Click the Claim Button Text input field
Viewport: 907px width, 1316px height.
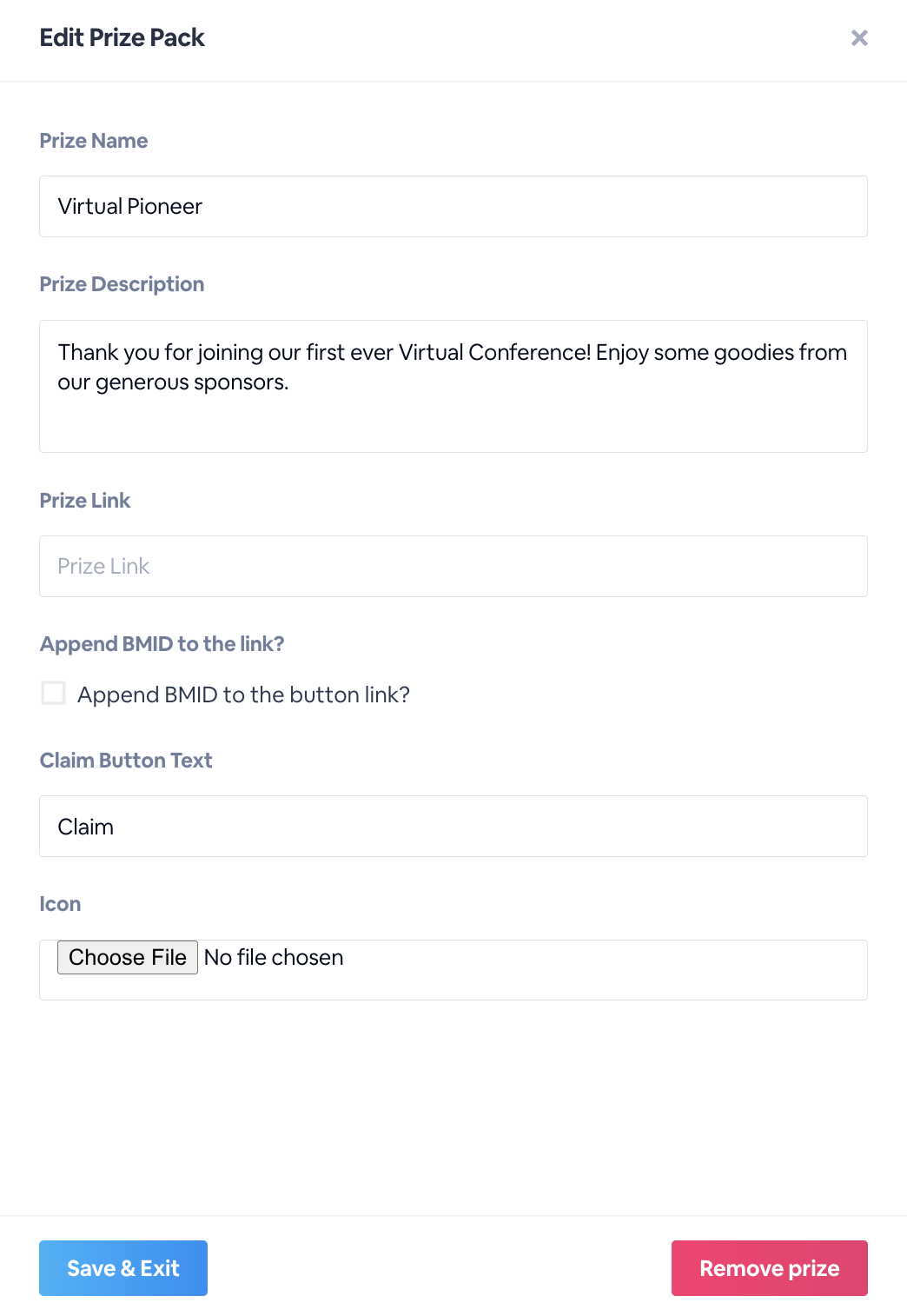(x=453, y=826)
